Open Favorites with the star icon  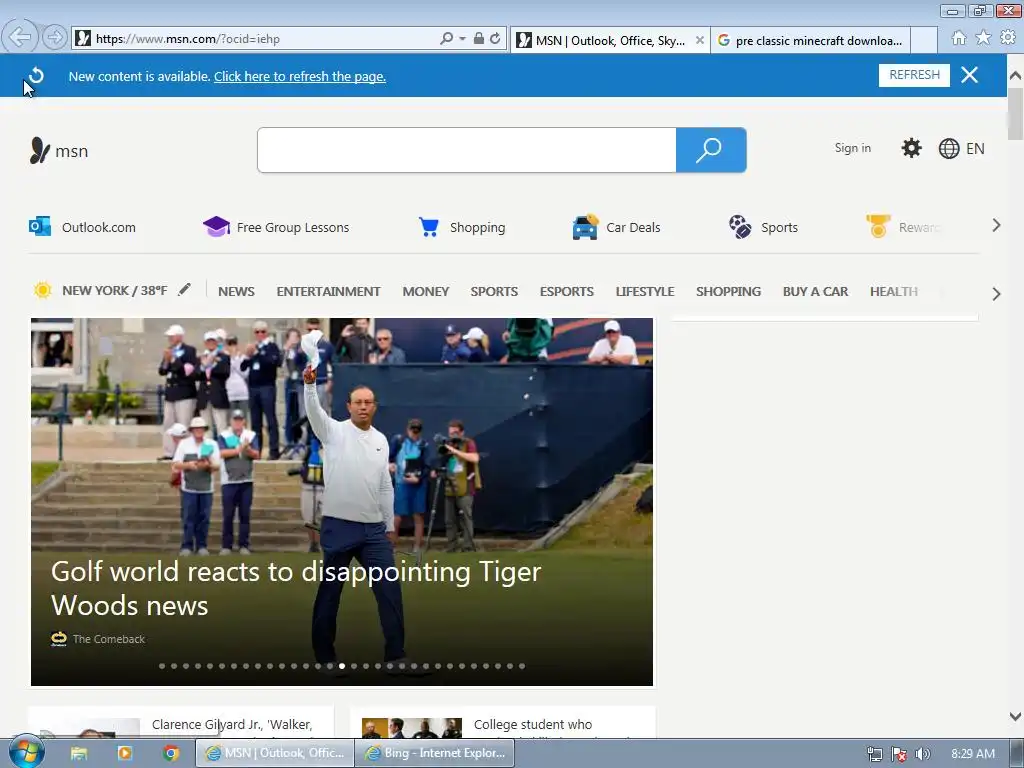click(x=983, y=38)
